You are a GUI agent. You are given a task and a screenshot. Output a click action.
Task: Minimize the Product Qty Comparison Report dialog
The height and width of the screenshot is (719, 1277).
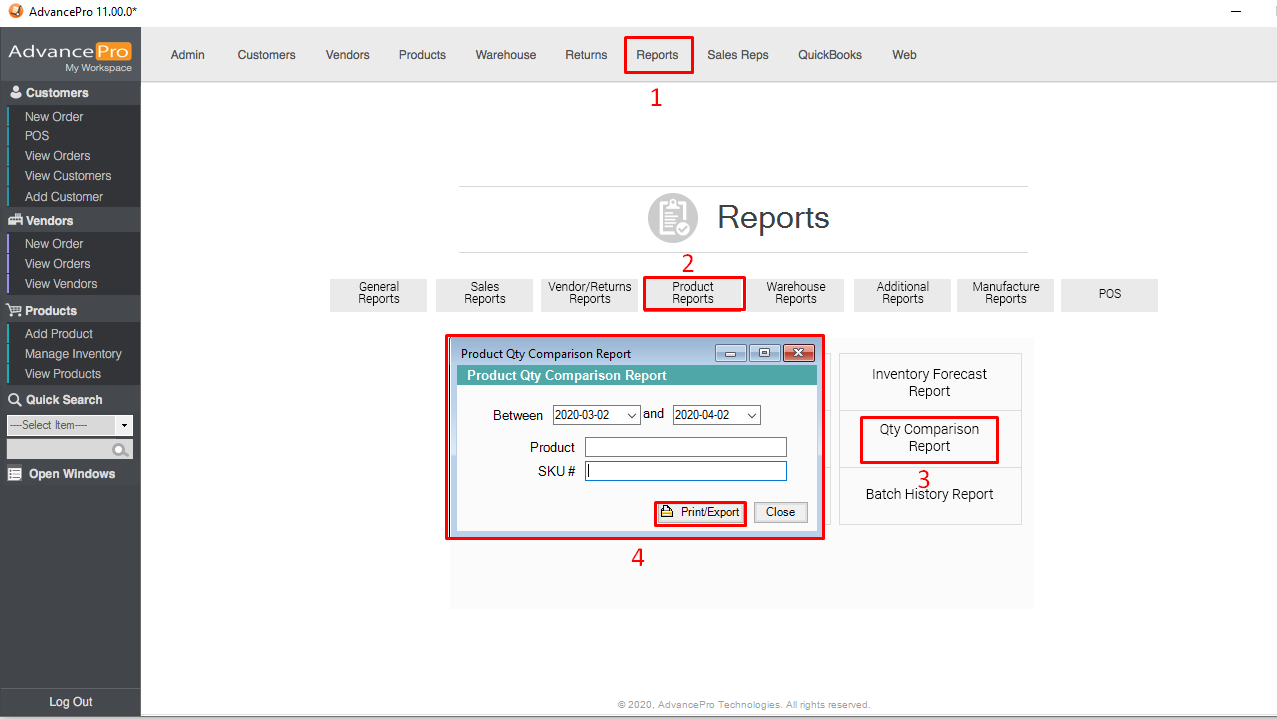pyautogui.click(x=731, y=353)
